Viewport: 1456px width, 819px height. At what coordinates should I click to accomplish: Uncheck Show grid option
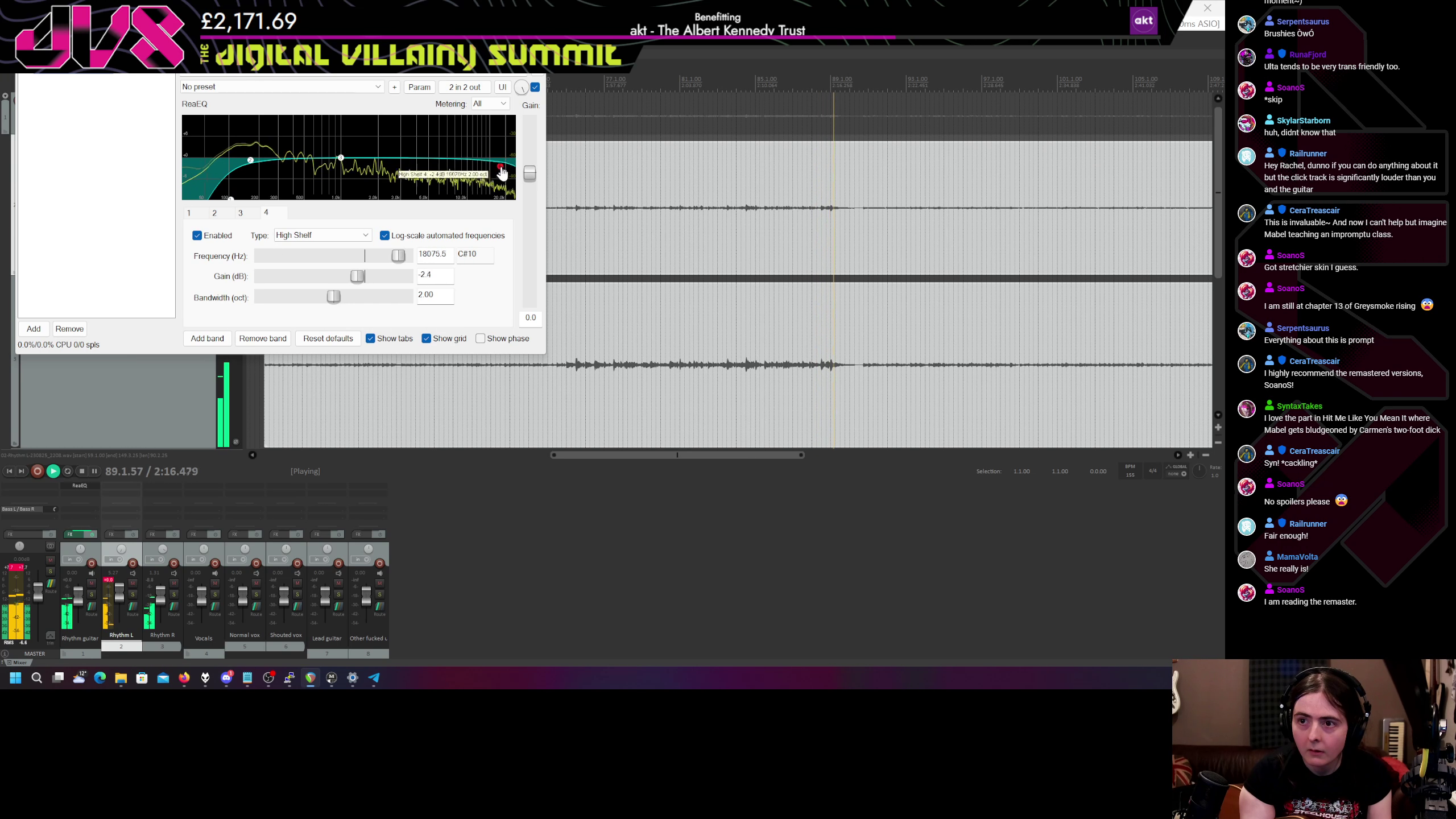pyautogui.click(x=427, y=338)
